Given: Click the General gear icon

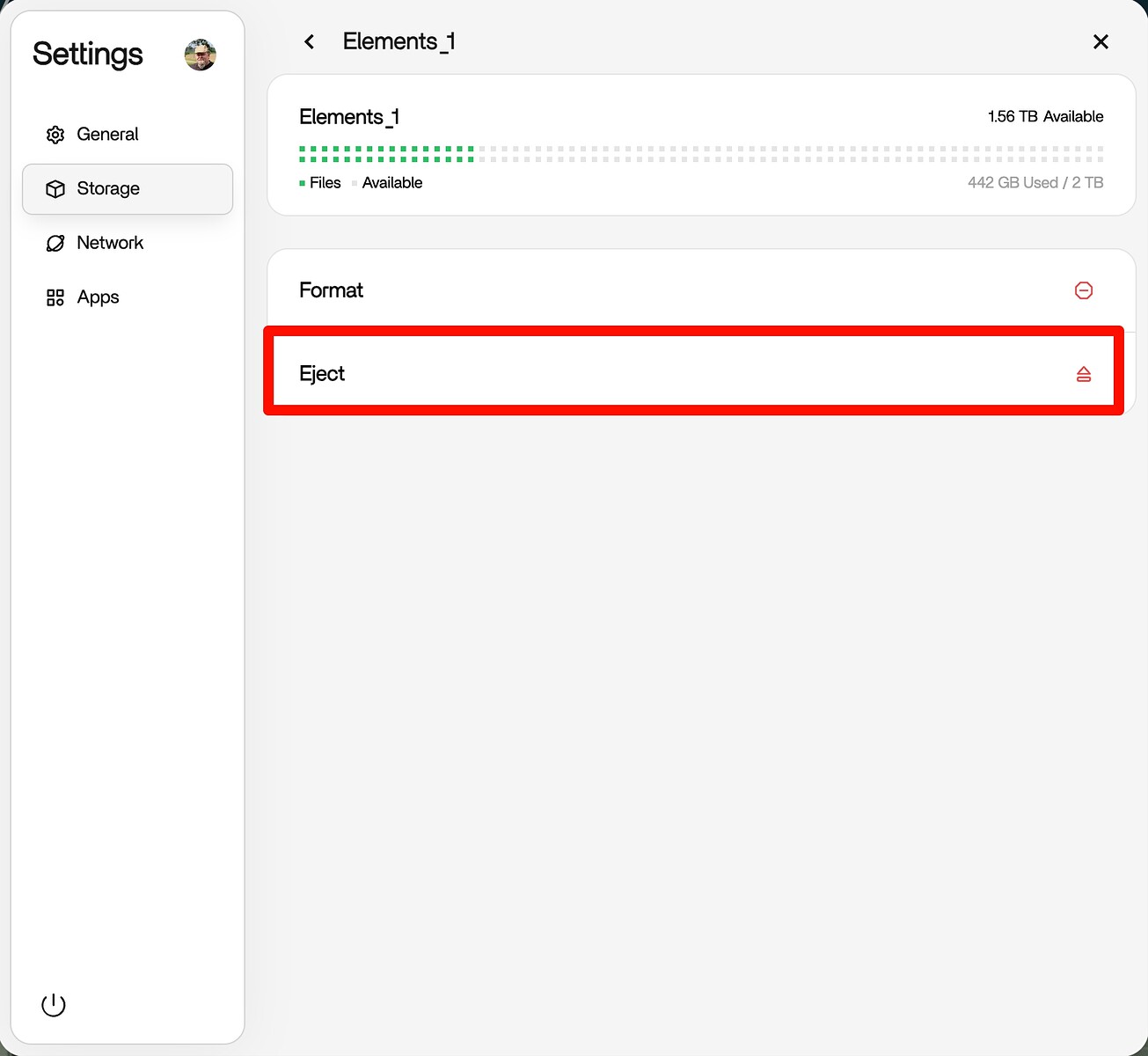Looking at the screenshot, I should coord(55,135).
